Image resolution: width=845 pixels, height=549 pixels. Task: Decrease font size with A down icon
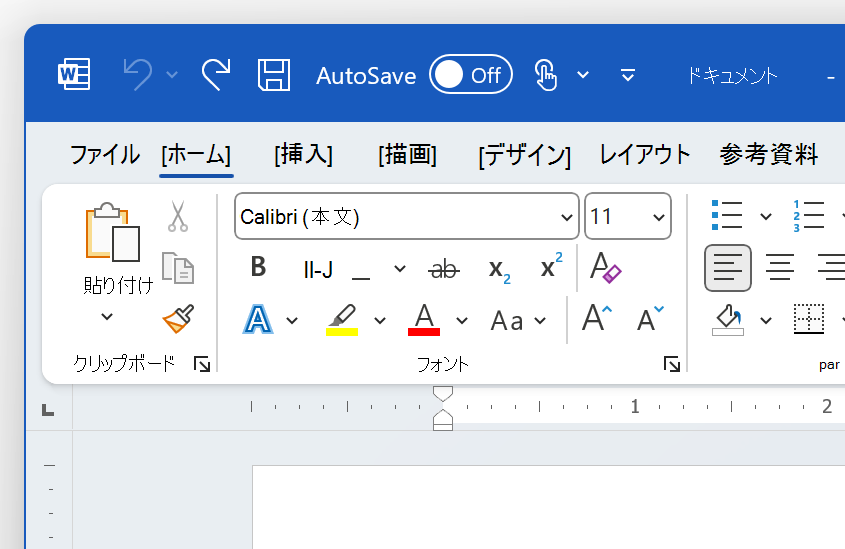pos(650,318)
